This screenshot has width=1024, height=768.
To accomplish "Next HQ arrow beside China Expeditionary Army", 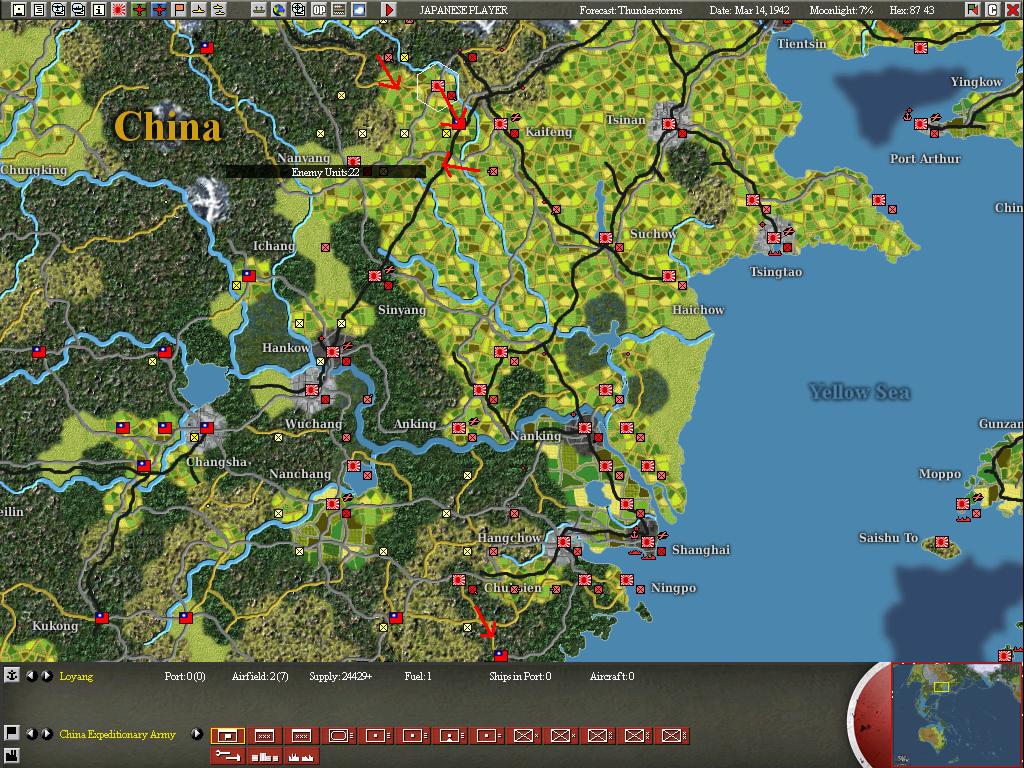I will [x=47, y=734].
